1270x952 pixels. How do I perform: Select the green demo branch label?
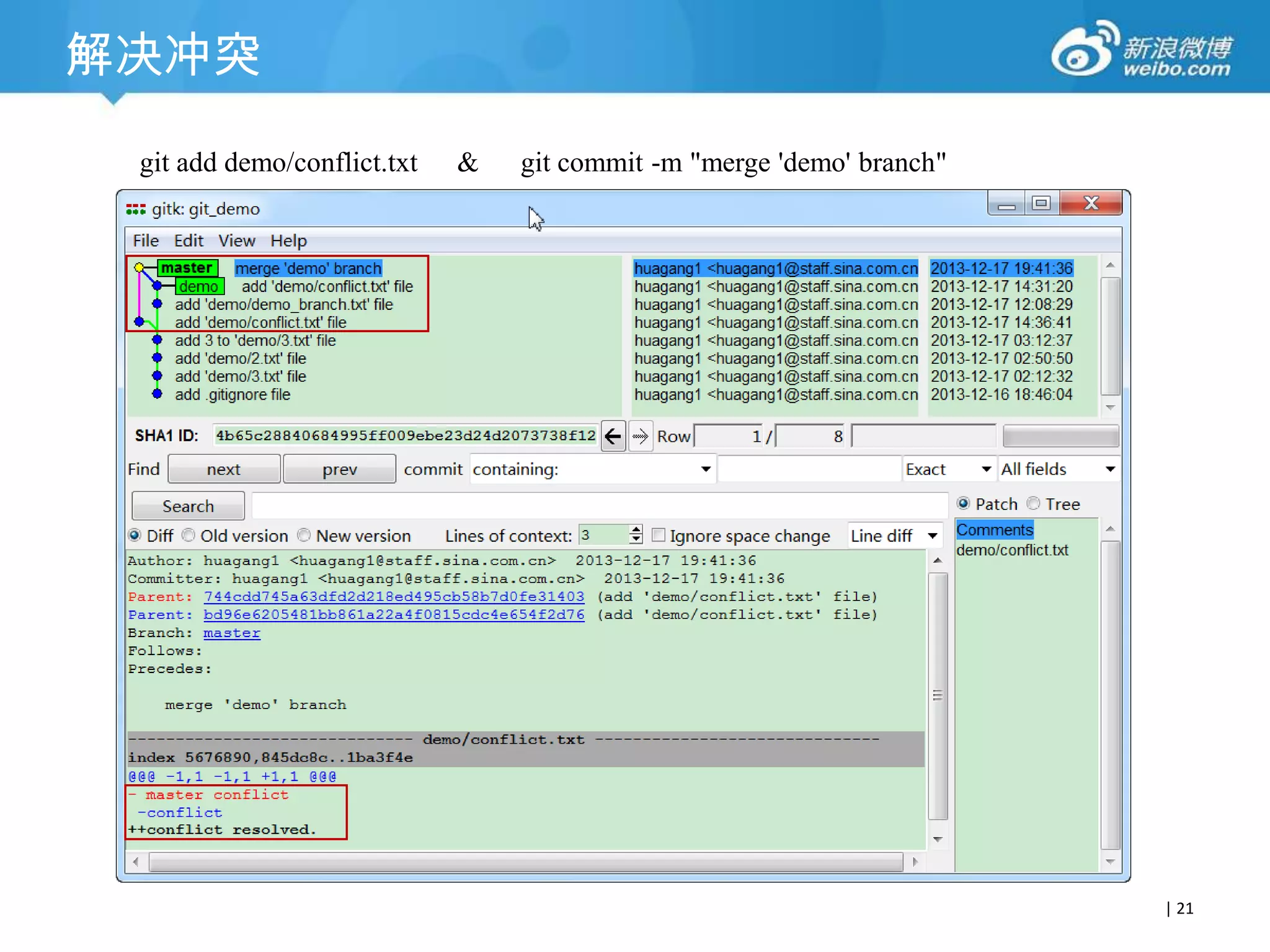pyautogui.click(x=199, y=286)
